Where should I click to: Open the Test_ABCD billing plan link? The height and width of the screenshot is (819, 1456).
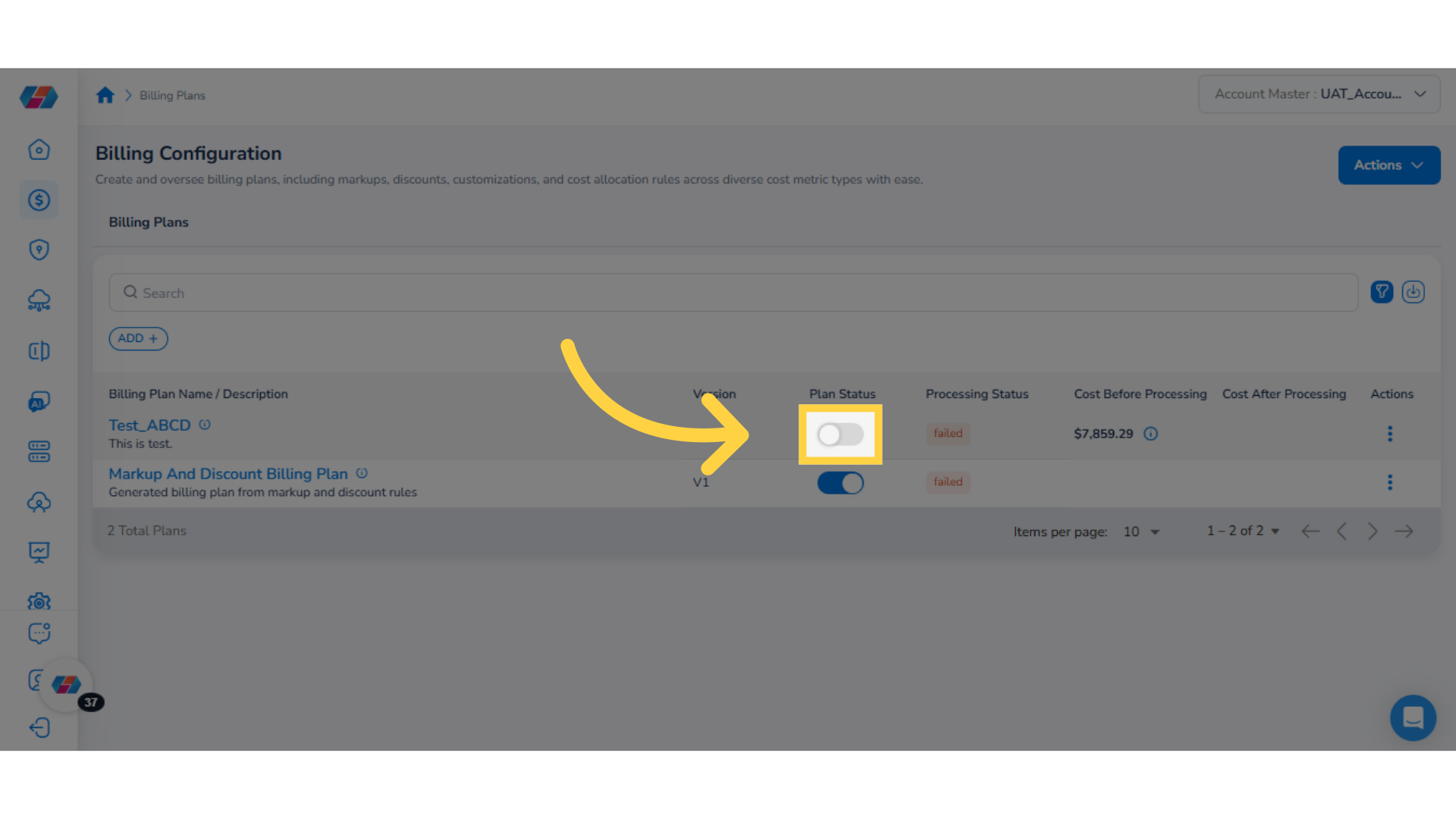149,425
